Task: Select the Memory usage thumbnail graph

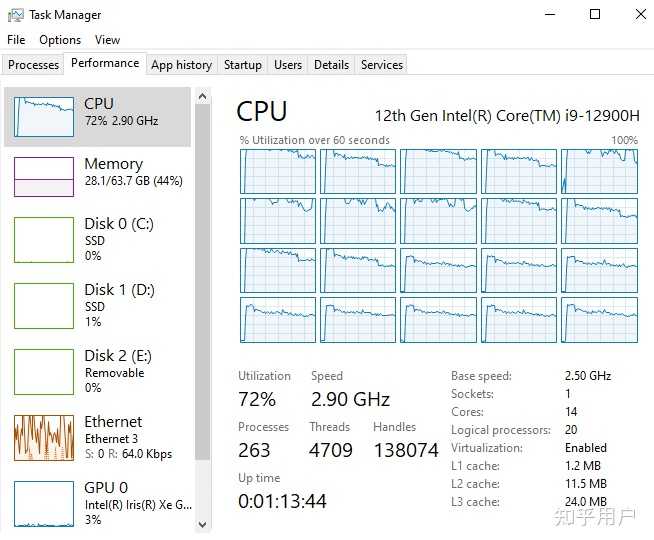Action: [44, 177]
